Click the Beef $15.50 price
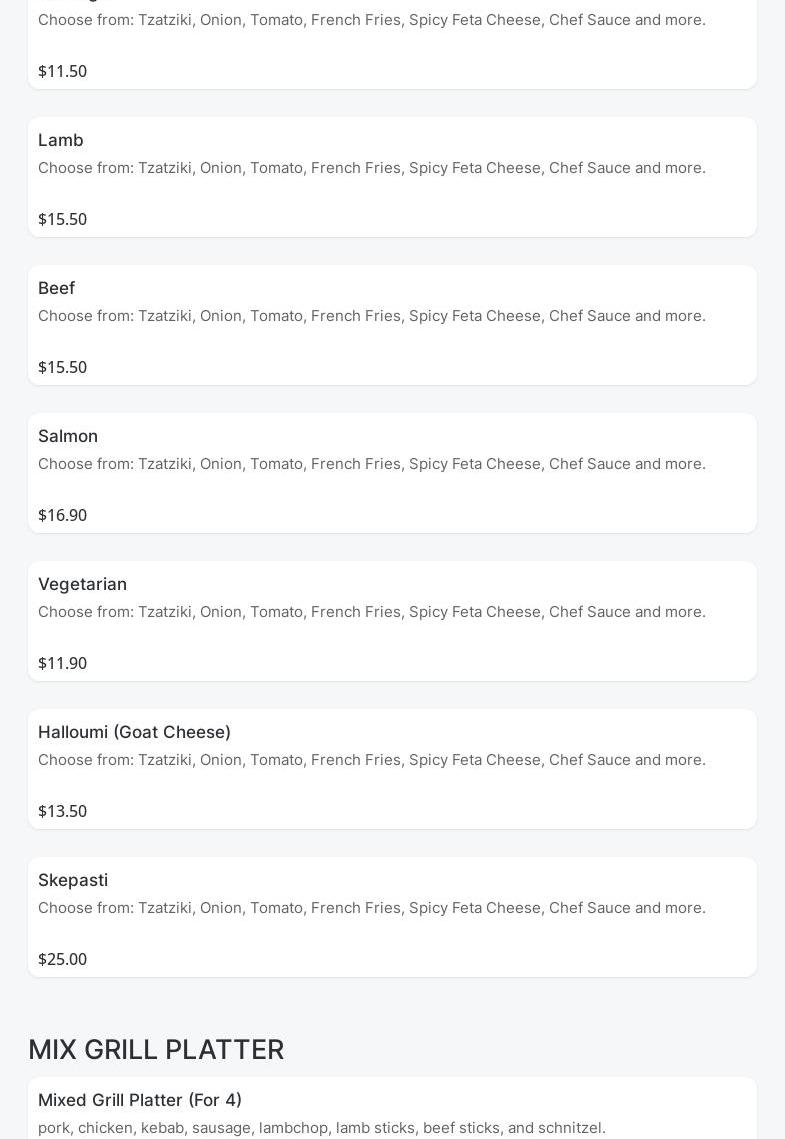This screenshot has width=785, height=1139. tap(62, 367)
